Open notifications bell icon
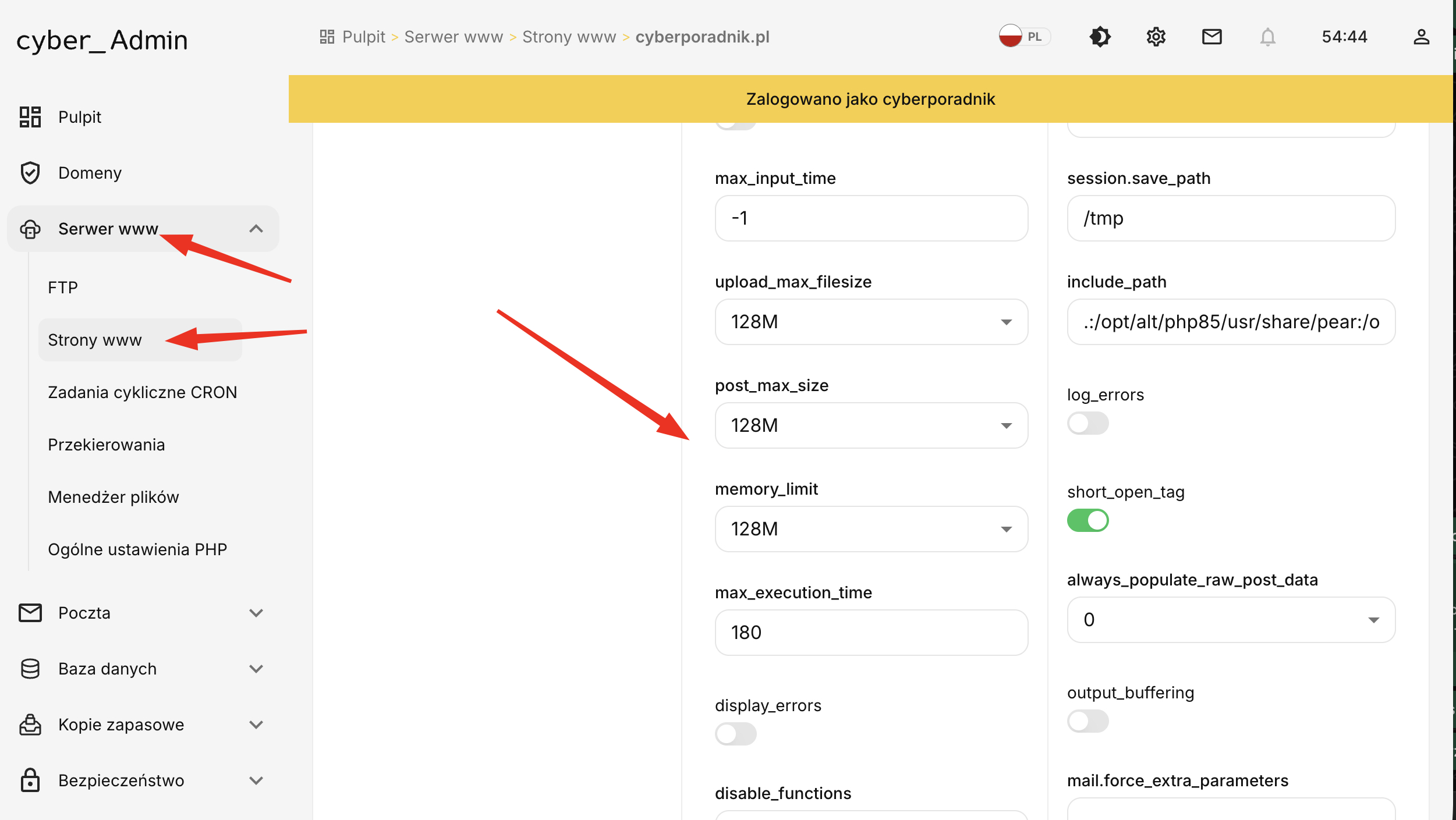This screenshot has width=1456, height=820. click(1267, 37)
